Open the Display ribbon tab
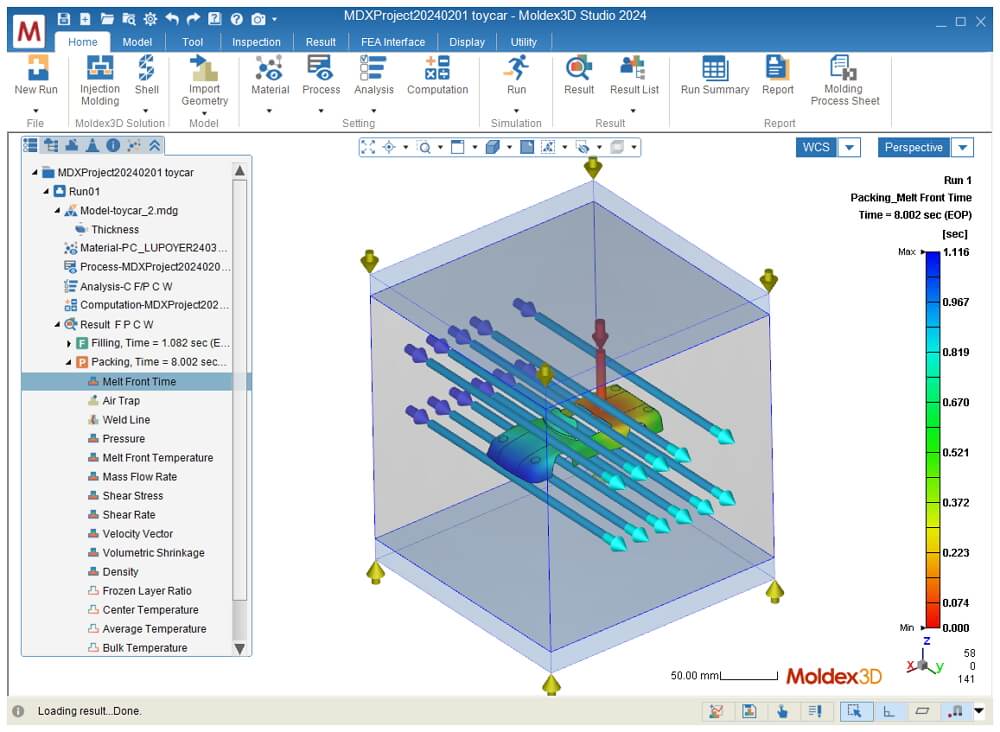Viewport: 1000px width, 732px height. [467, 42]
